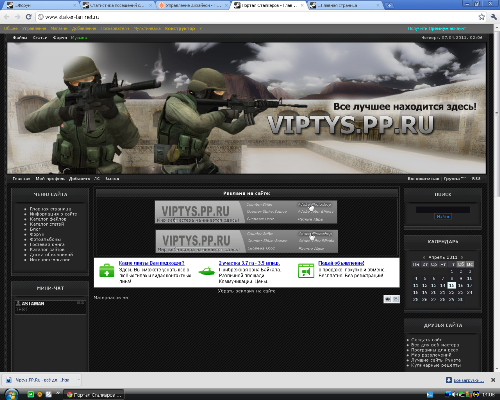Open the Форум link in top navigation

(x=60, y=38)
